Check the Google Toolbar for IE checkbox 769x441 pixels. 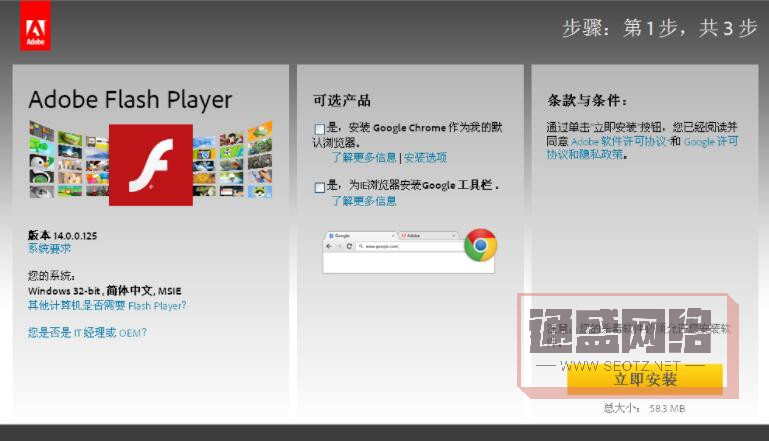(x=319, y=187)
